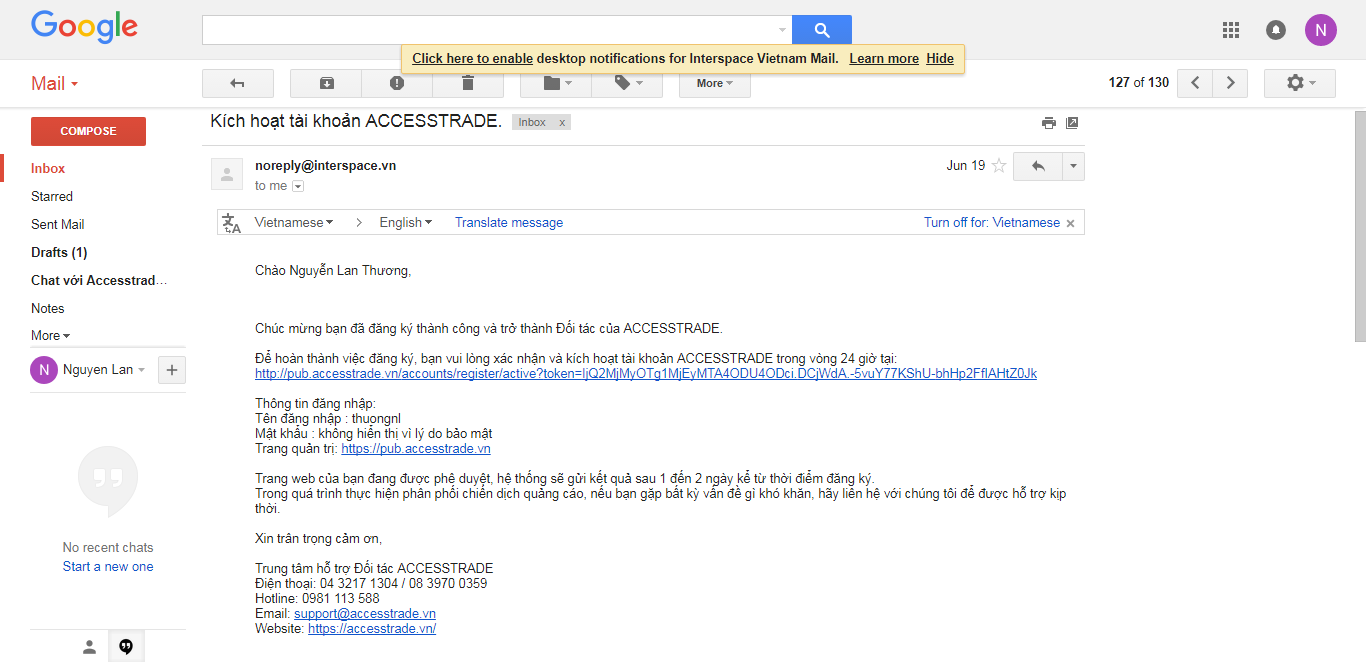This screenshot has height=662, width=1366.
Task: Print all using the printer icon
Action: click(1048, 123)
